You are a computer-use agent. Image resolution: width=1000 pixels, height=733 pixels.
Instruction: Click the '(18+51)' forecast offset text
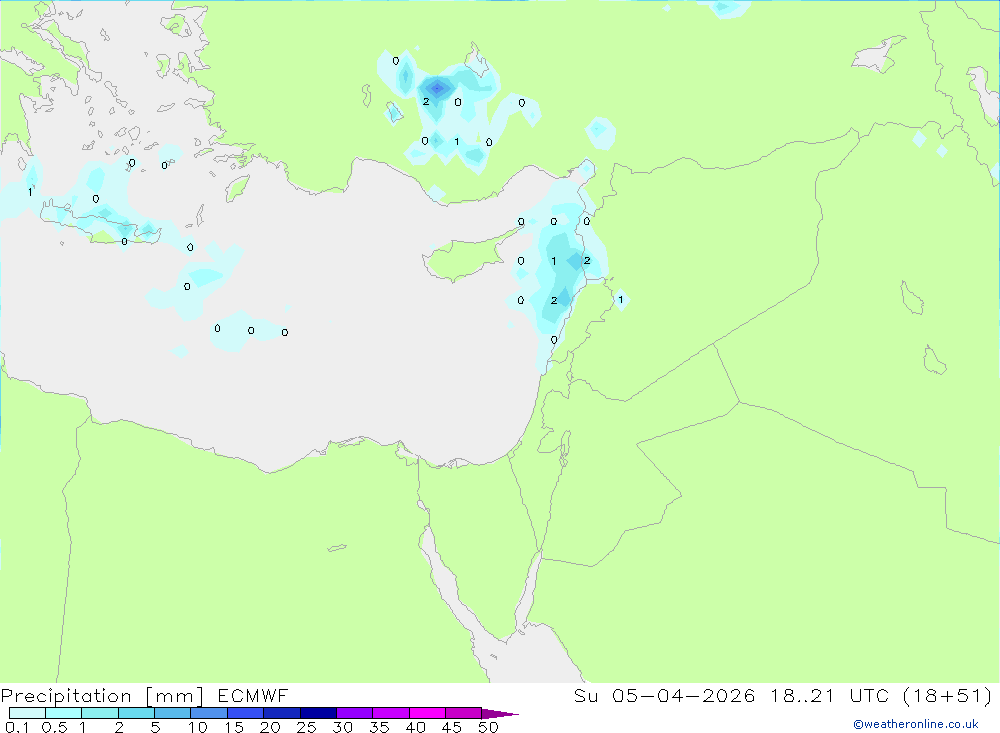(948, 696)
